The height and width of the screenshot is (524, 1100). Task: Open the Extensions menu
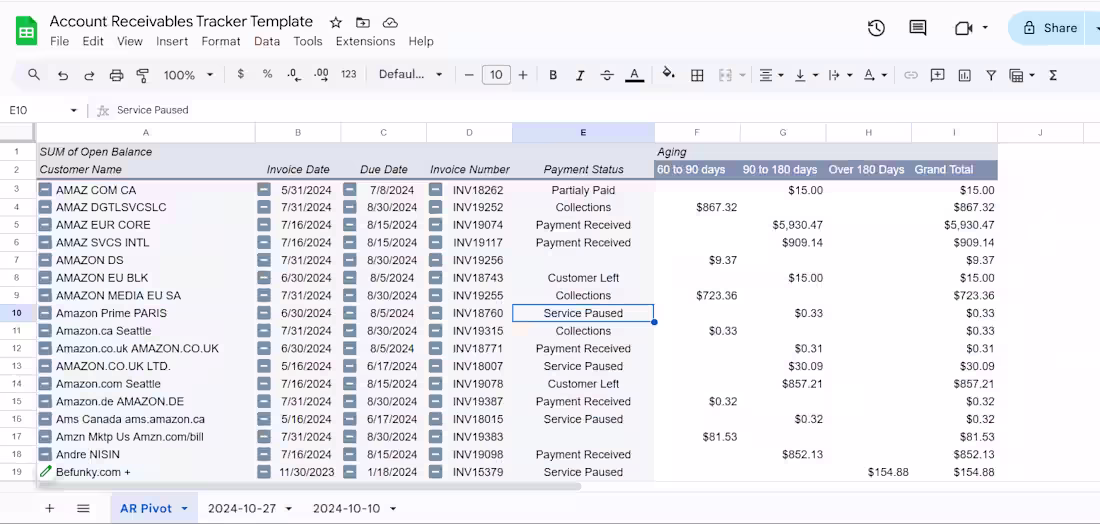(x=365, y=41)
